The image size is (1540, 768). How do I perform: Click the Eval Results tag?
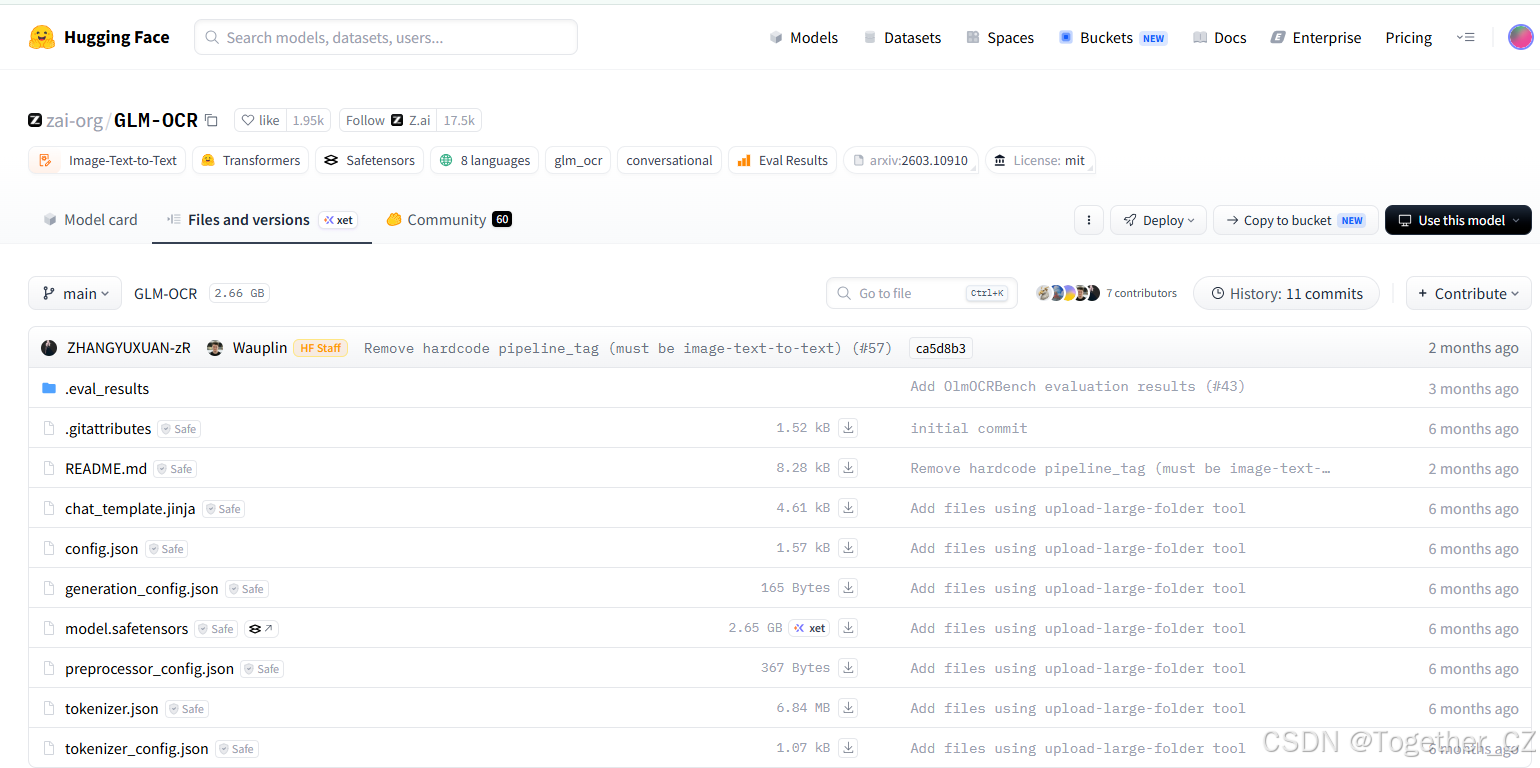(x=782, y=160)
